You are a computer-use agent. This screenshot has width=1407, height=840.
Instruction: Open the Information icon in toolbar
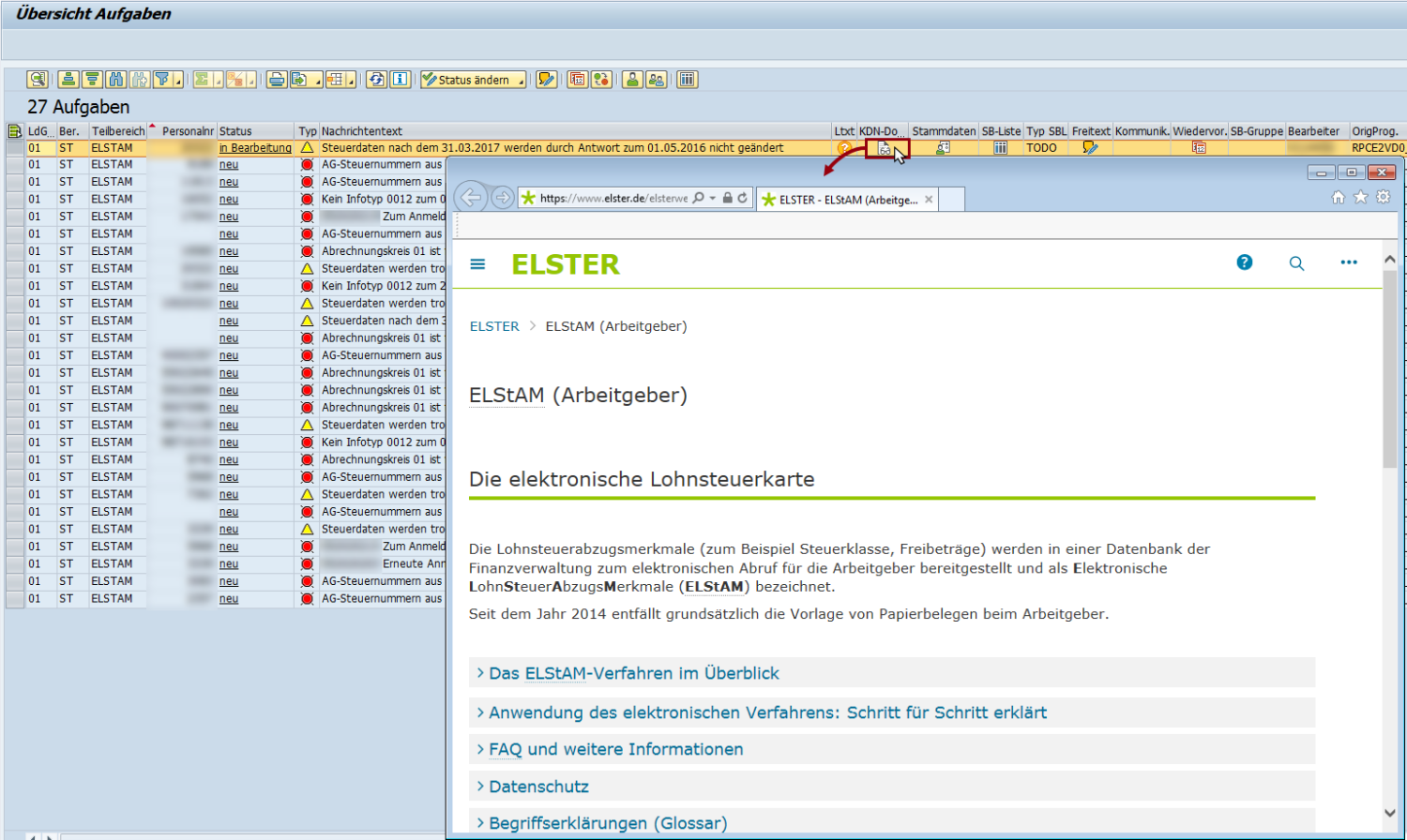click(x=401, y=80)
